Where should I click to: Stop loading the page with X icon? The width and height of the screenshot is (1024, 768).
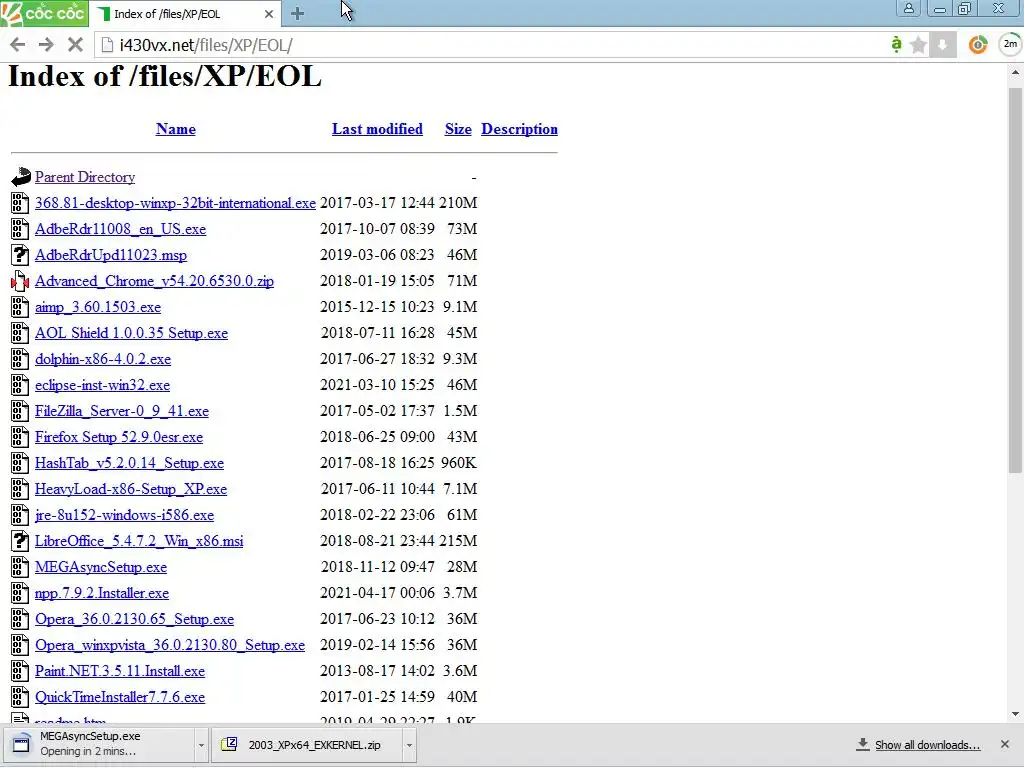[x=75, y=44]
